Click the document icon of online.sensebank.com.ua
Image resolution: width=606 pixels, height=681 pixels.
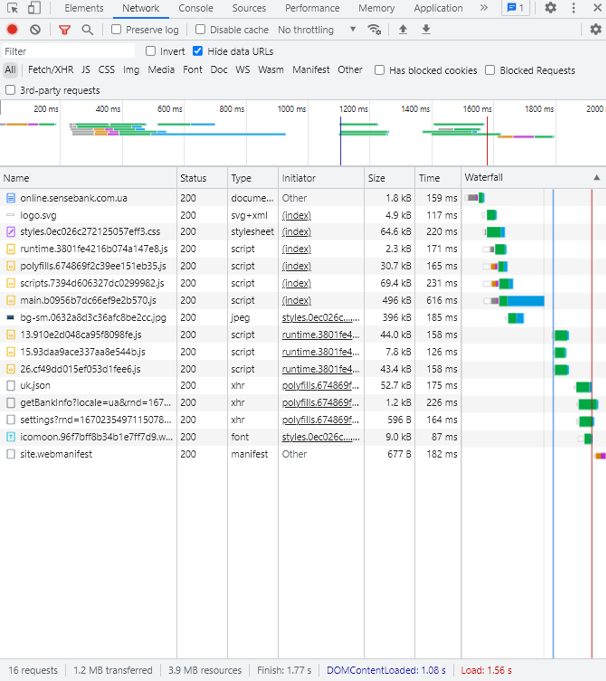point(11,198)
